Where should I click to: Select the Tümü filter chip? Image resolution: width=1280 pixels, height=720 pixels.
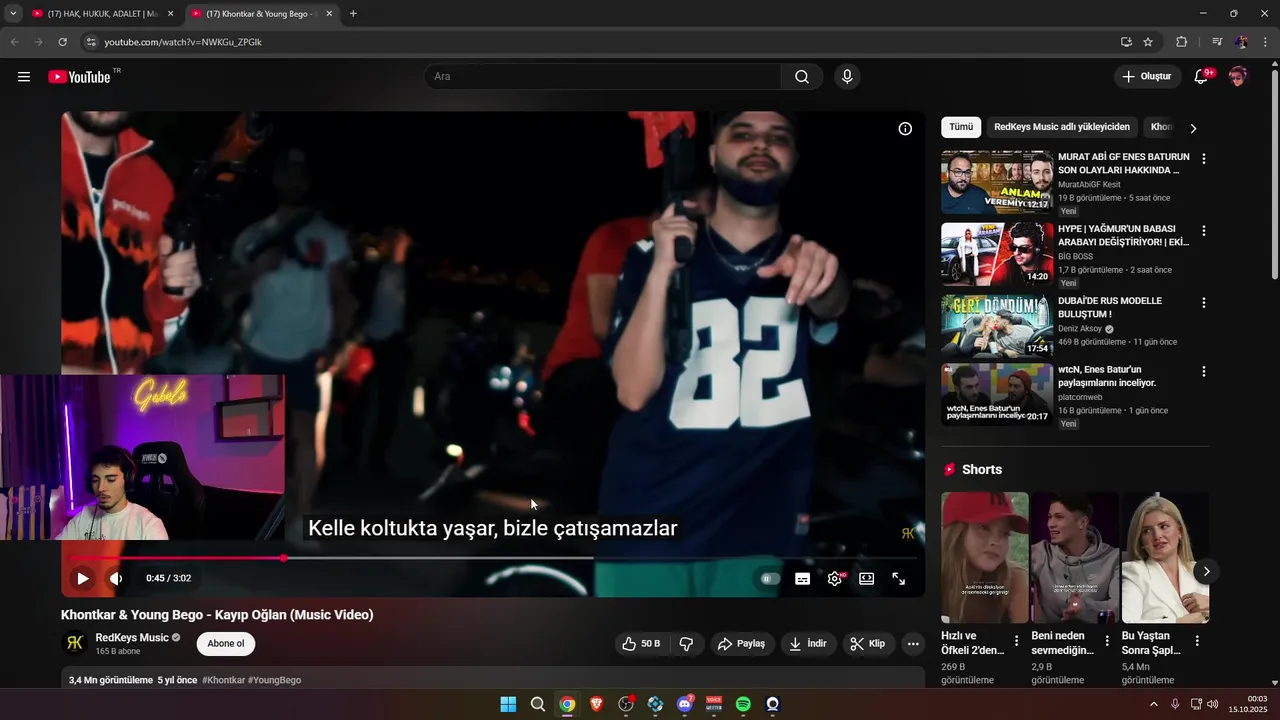click(x=961, y=127)
